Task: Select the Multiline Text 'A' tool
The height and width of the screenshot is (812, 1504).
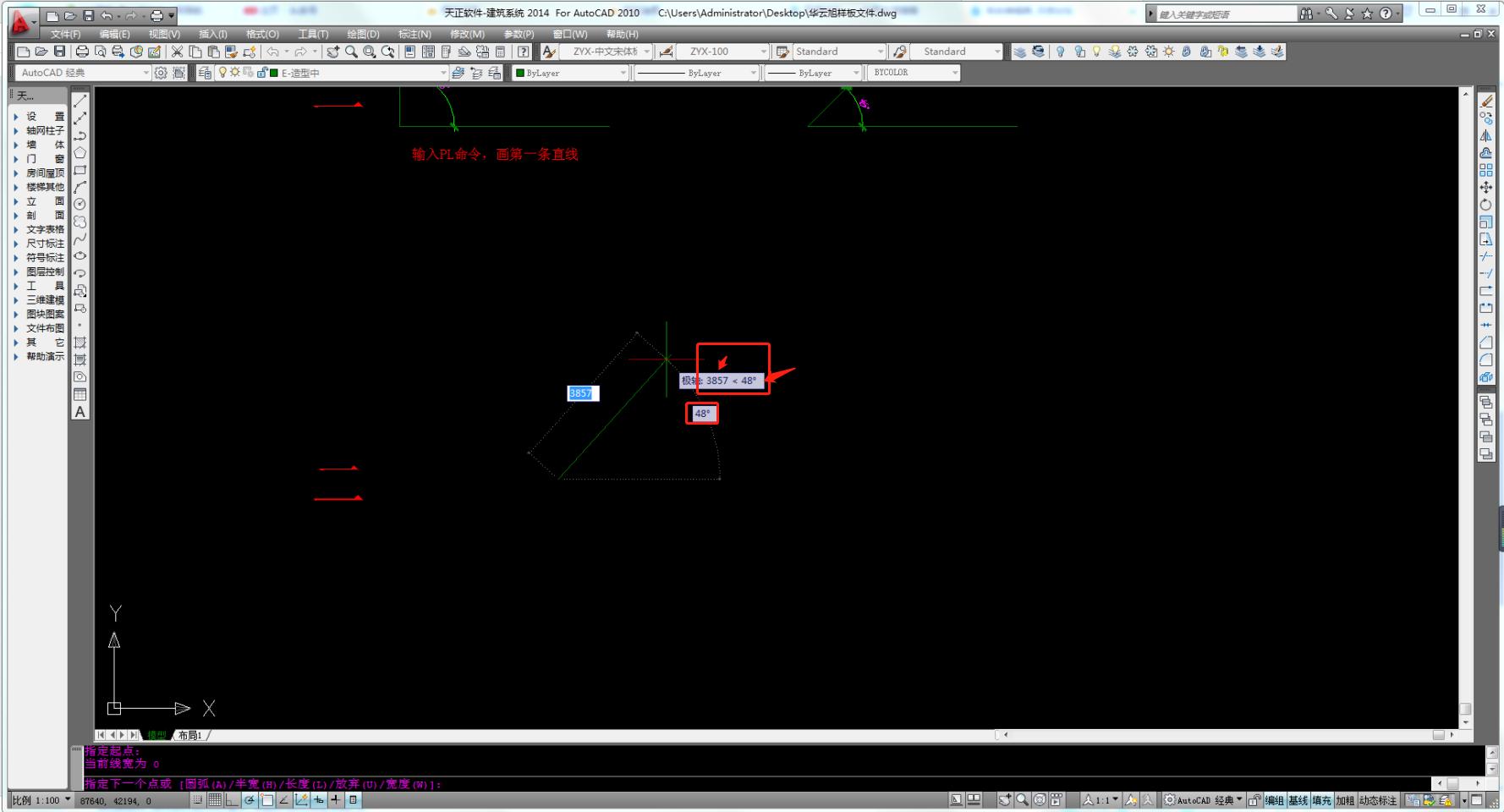Action: click(x=80, y=412)
